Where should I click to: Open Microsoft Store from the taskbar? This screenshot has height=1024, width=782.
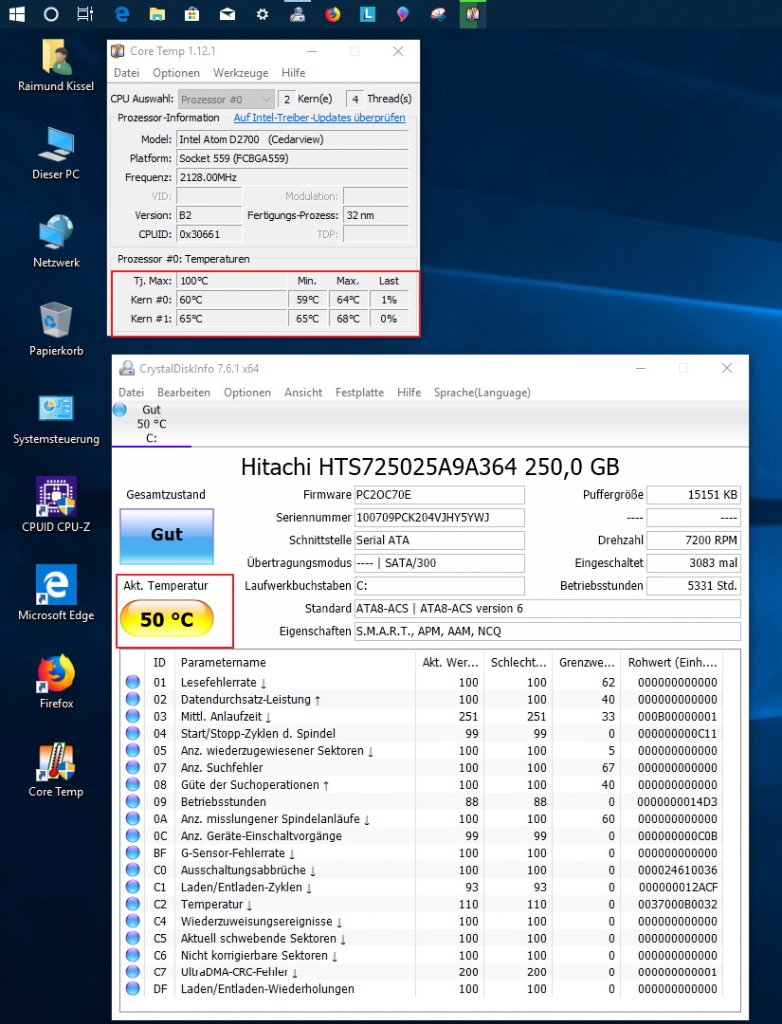(192, 14)
